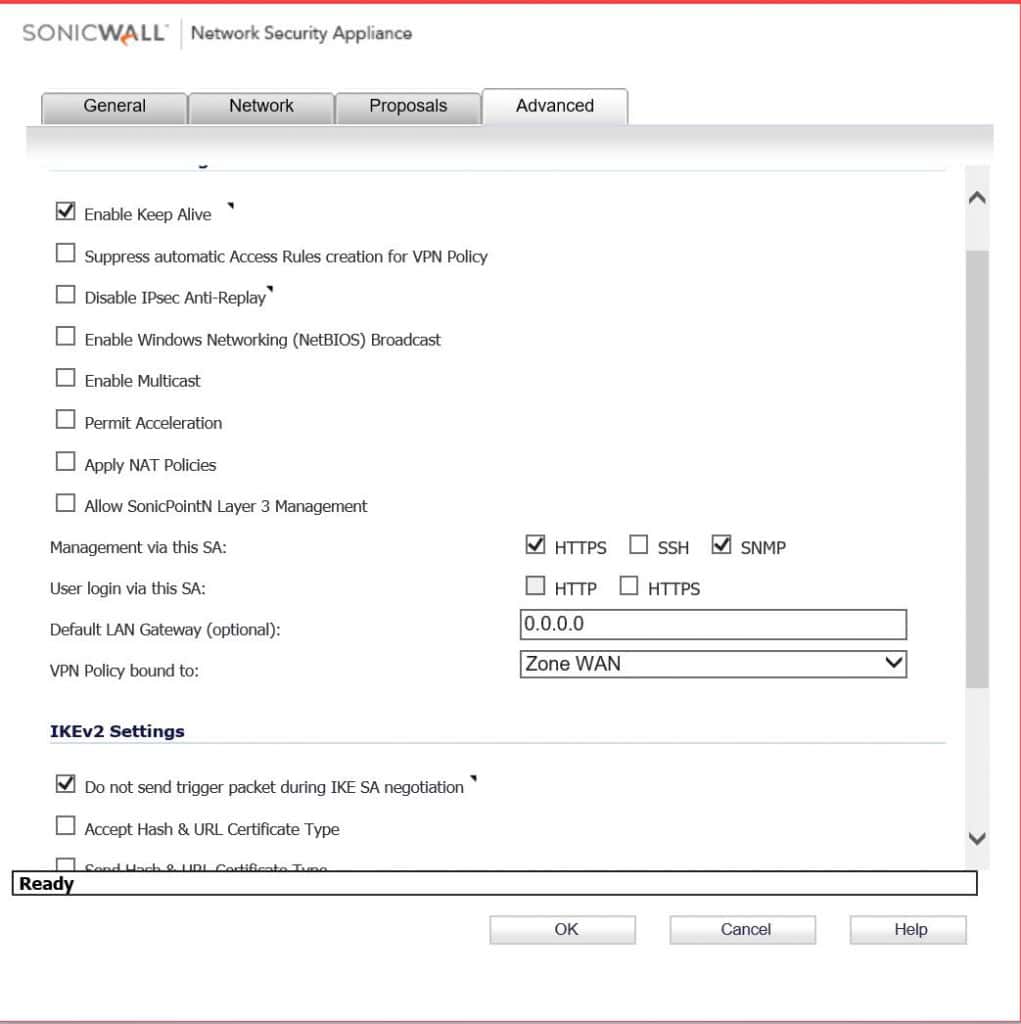This screenshot has height=1024, width=1021.
Task: Enable SSH management via this SA
Action: (638, 545)
